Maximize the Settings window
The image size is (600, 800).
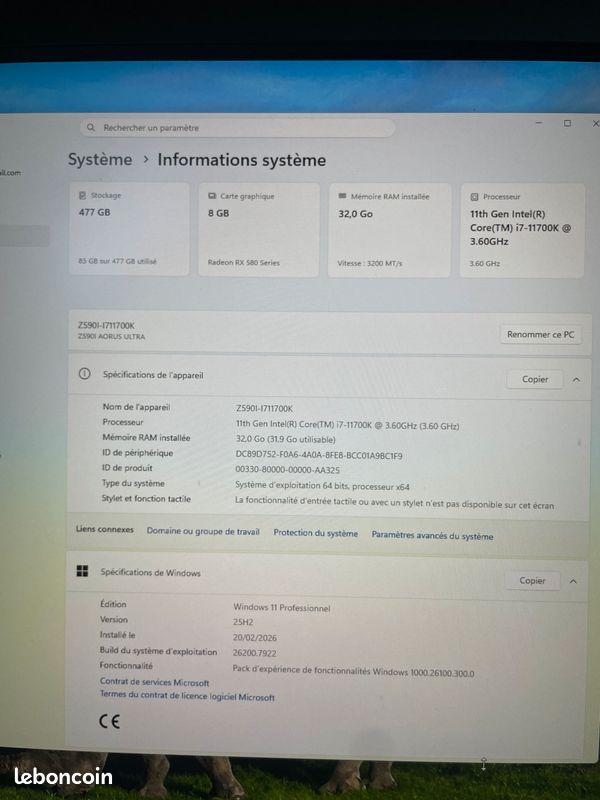tap(567, 123)
